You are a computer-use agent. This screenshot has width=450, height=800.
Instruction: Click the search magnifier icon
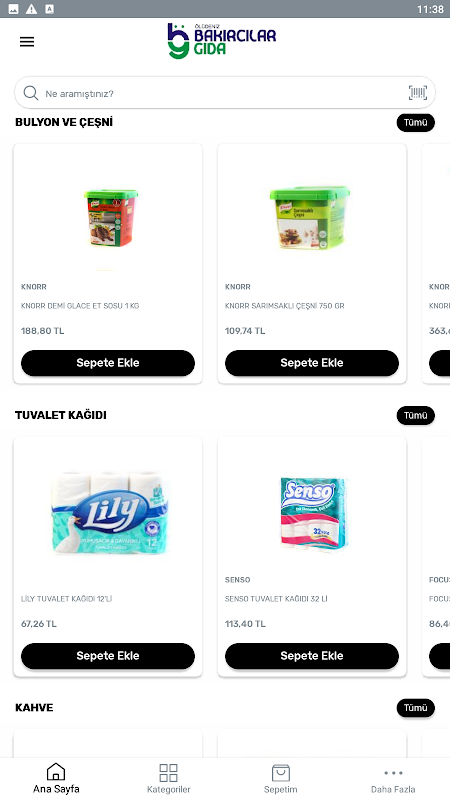click(31, 93)
